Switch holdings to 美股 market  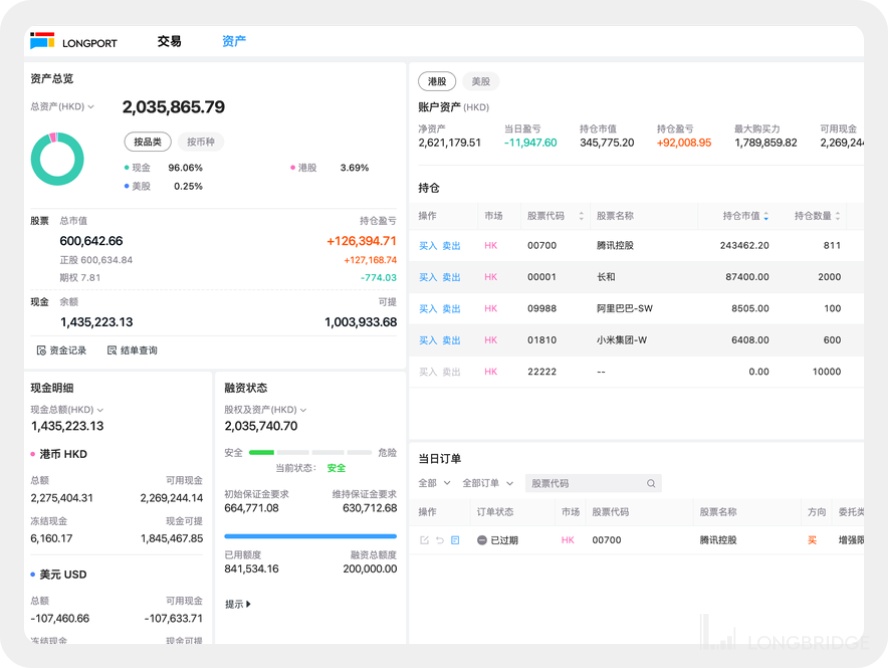tap(480, 82)
